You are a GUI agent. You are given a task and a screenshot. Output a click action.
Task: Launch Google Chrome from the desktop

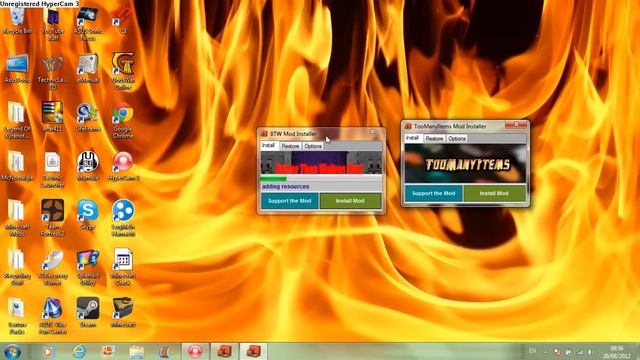click(x=123, y=120)
